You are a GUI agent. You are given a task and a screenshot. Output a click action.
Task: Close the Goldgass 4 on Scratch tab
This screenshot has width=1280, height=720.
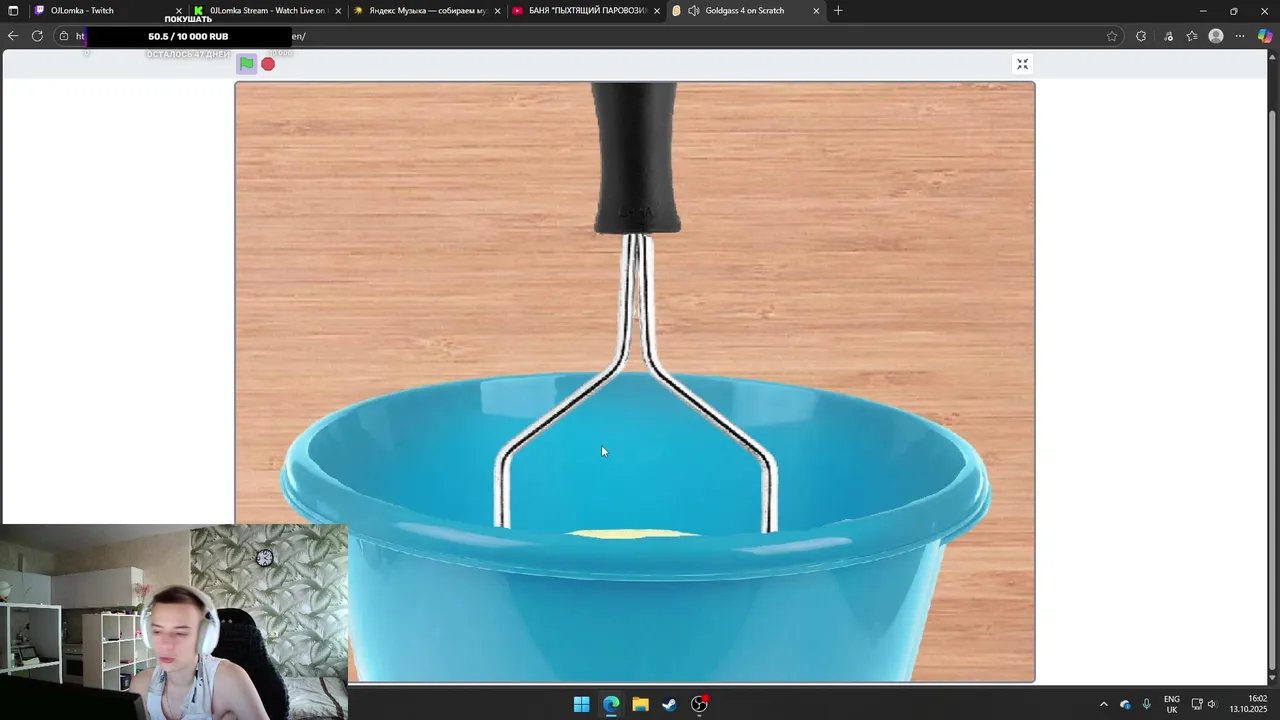click(x=816, y=11)
